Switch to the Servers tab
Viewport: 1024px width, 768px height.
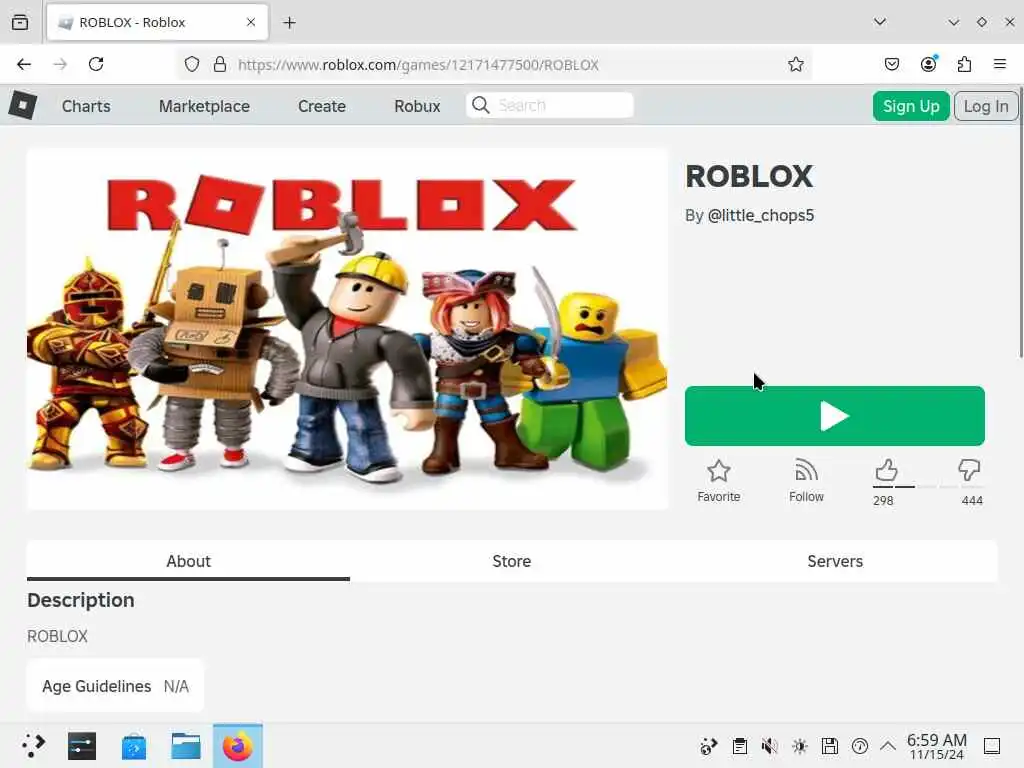(x=835, y=561)
